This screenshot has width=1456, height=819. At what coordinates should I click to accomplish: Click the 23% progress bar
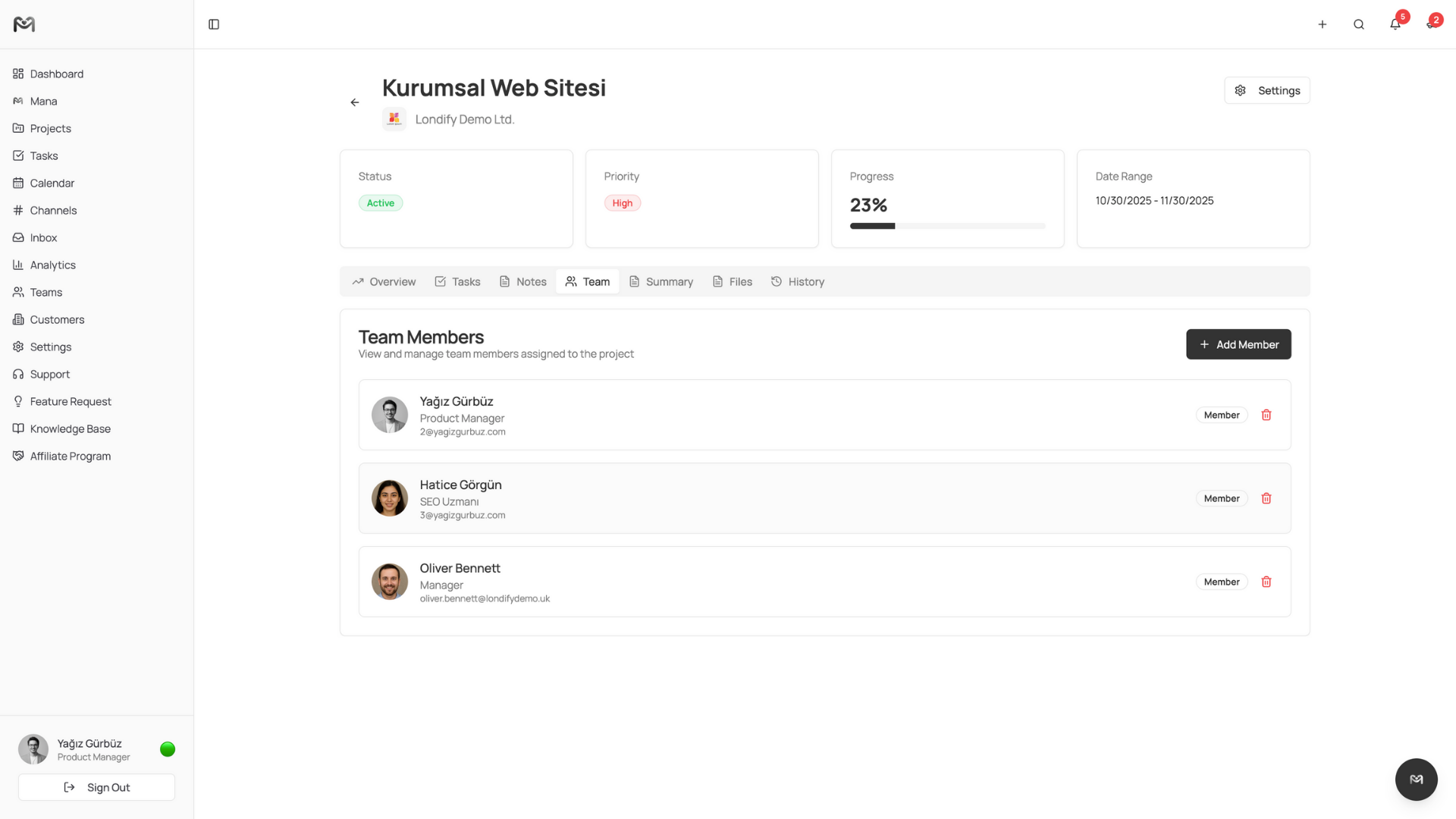pos(947,226)
